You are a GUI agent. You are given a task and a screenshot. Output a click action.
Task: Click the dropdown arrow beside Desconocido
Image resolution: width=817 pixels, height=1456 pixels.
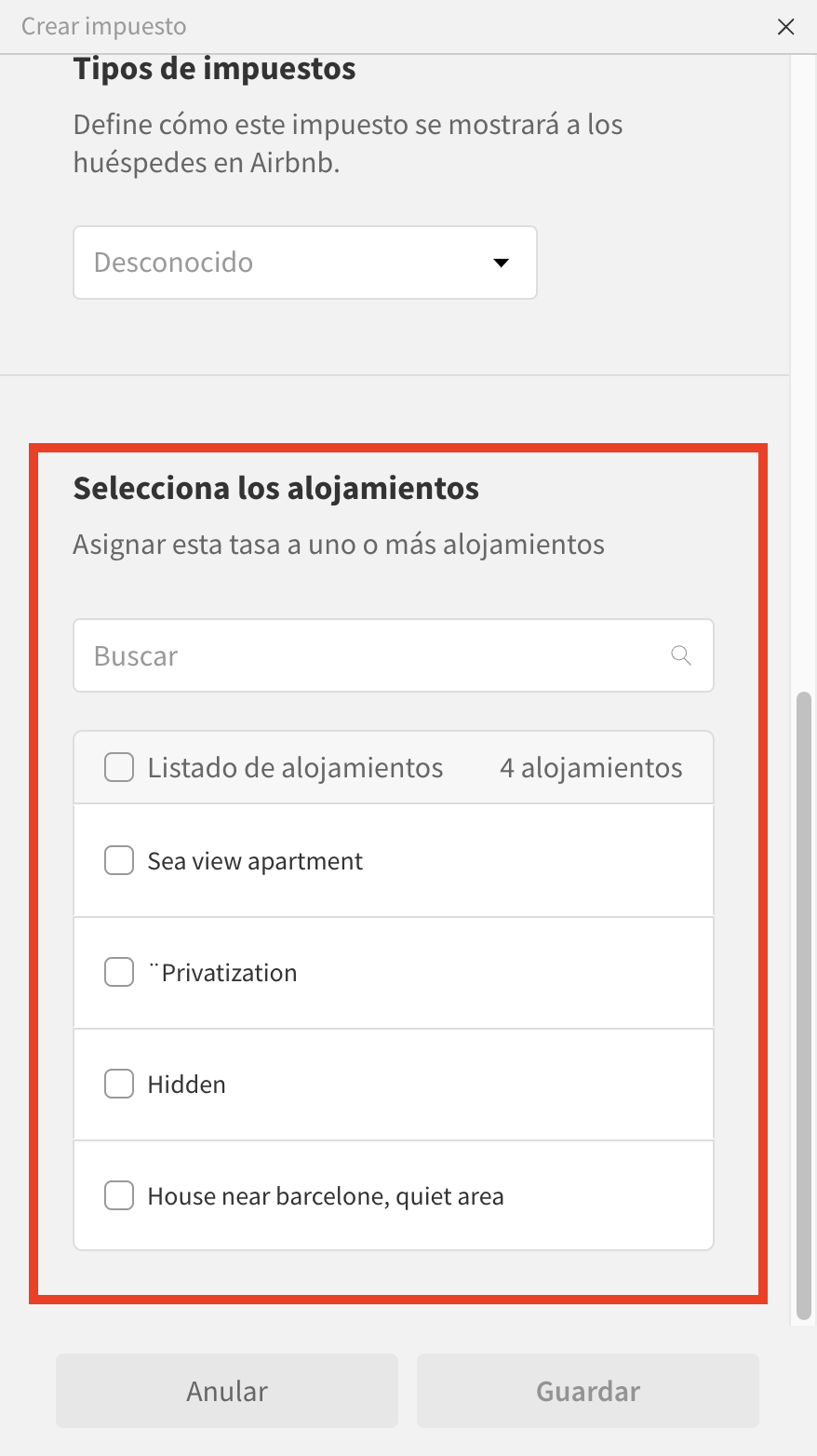coord(501,263)
